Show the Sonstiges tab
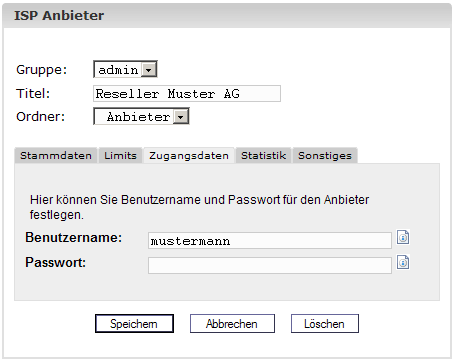Viewport: 456px width, 364px height. click(325, 156)
